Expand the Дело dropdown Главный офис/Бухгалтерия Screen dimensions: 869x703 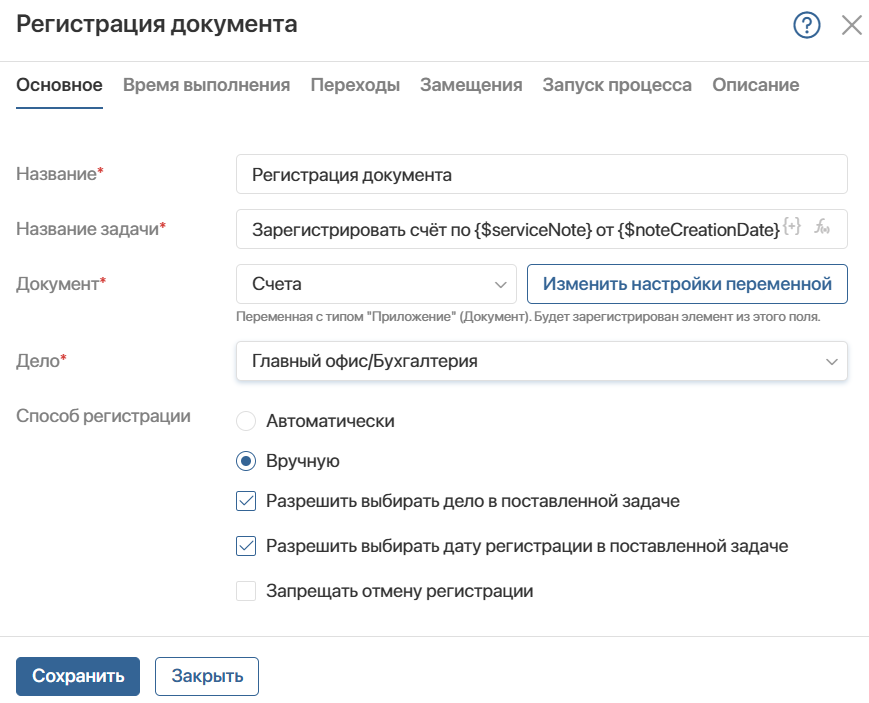click(x=541, y=361)
